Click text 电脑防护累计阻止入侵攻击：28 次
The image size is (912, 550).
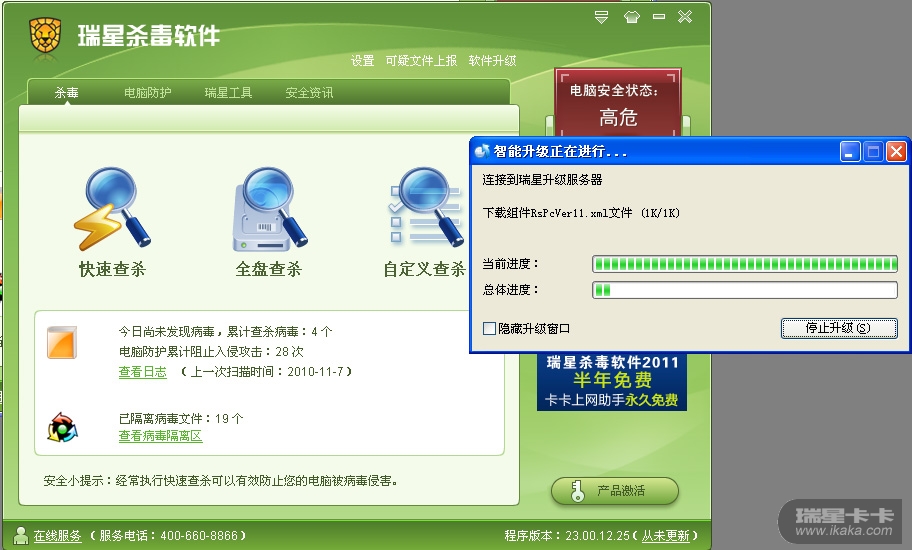tap(211, 352)
